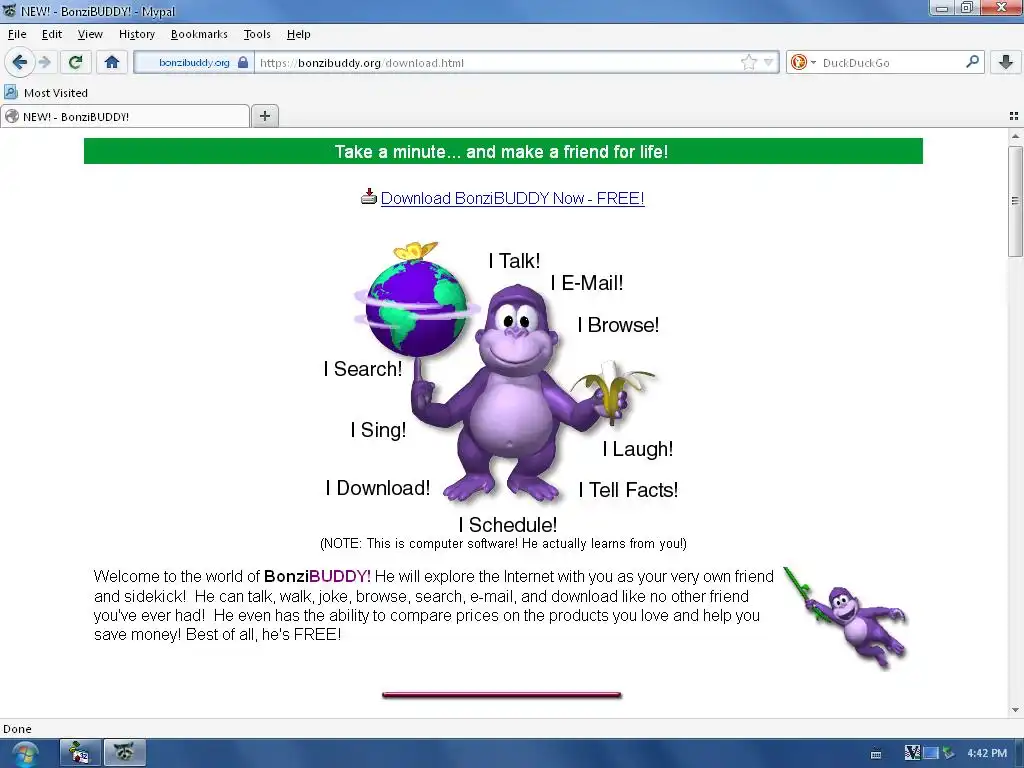Click the bonzibuddy.org site identity label
Viewport: 1024px width, 768px height.
click(194, 63)
